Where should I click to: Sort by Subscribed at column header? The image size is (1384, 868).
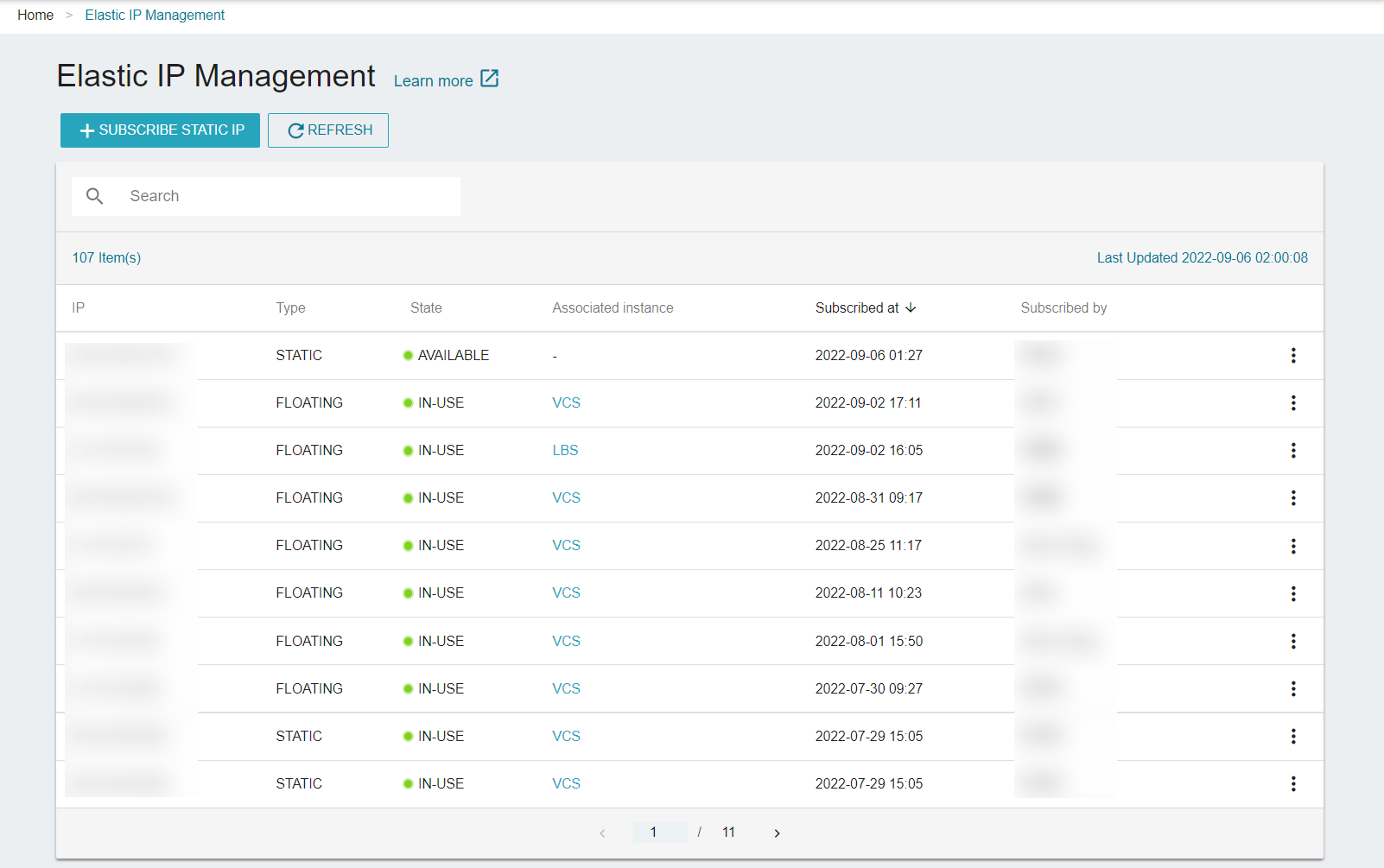pos(857,307)
